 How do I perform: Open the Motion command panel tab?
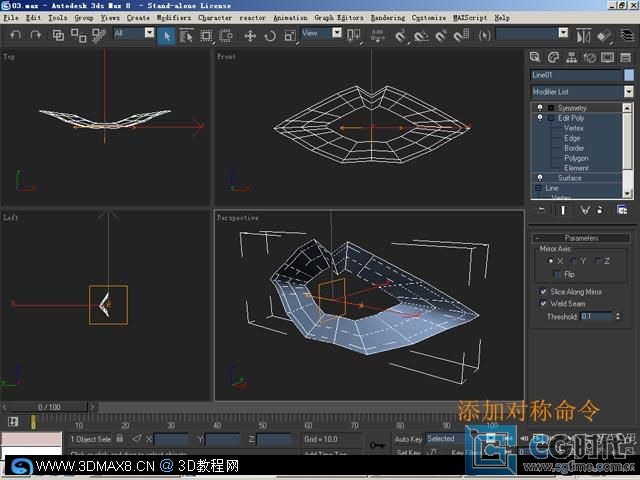tap(589, 57)
